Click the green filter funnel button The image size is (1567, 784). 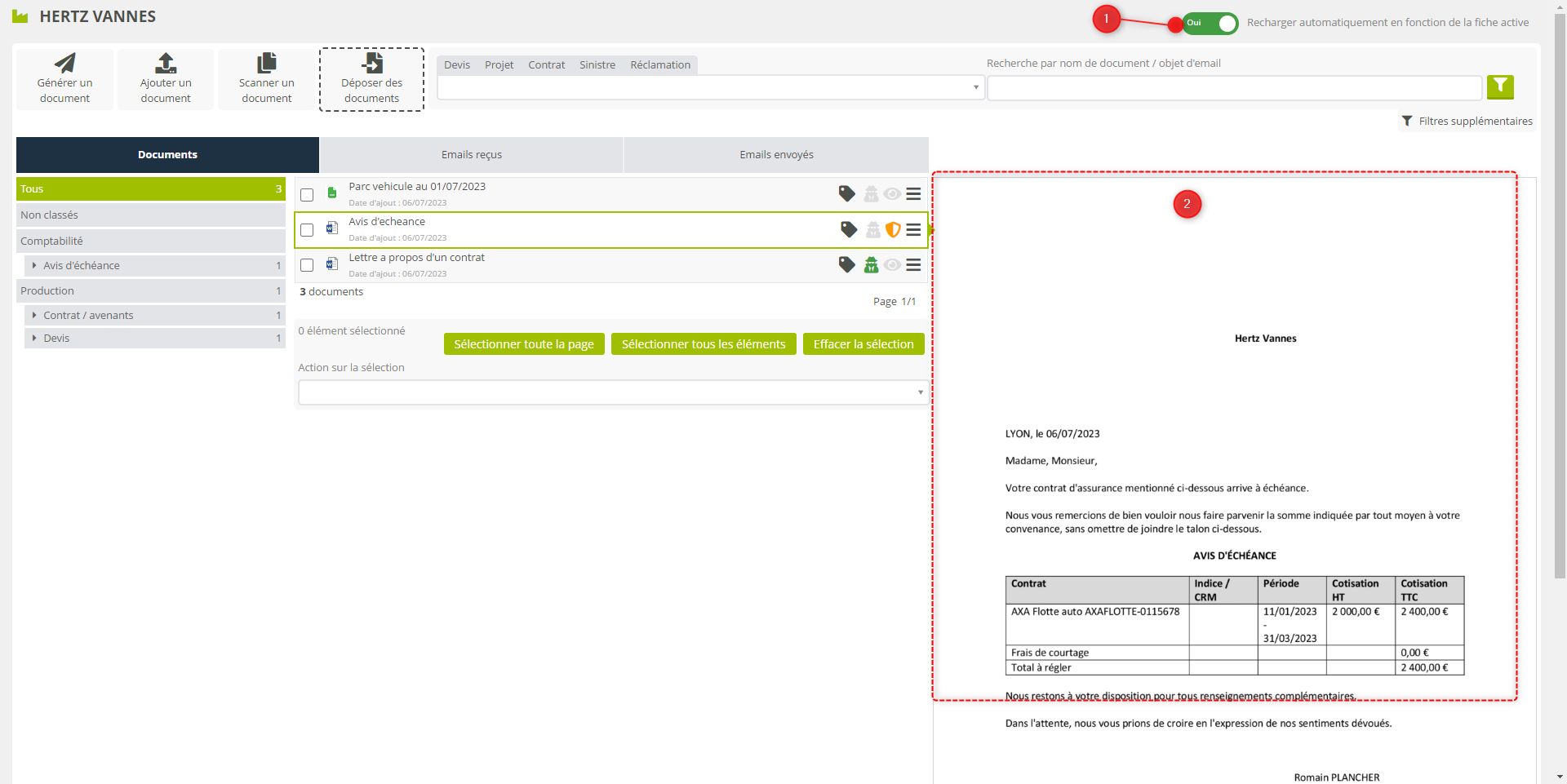[x=1500, y=86]
